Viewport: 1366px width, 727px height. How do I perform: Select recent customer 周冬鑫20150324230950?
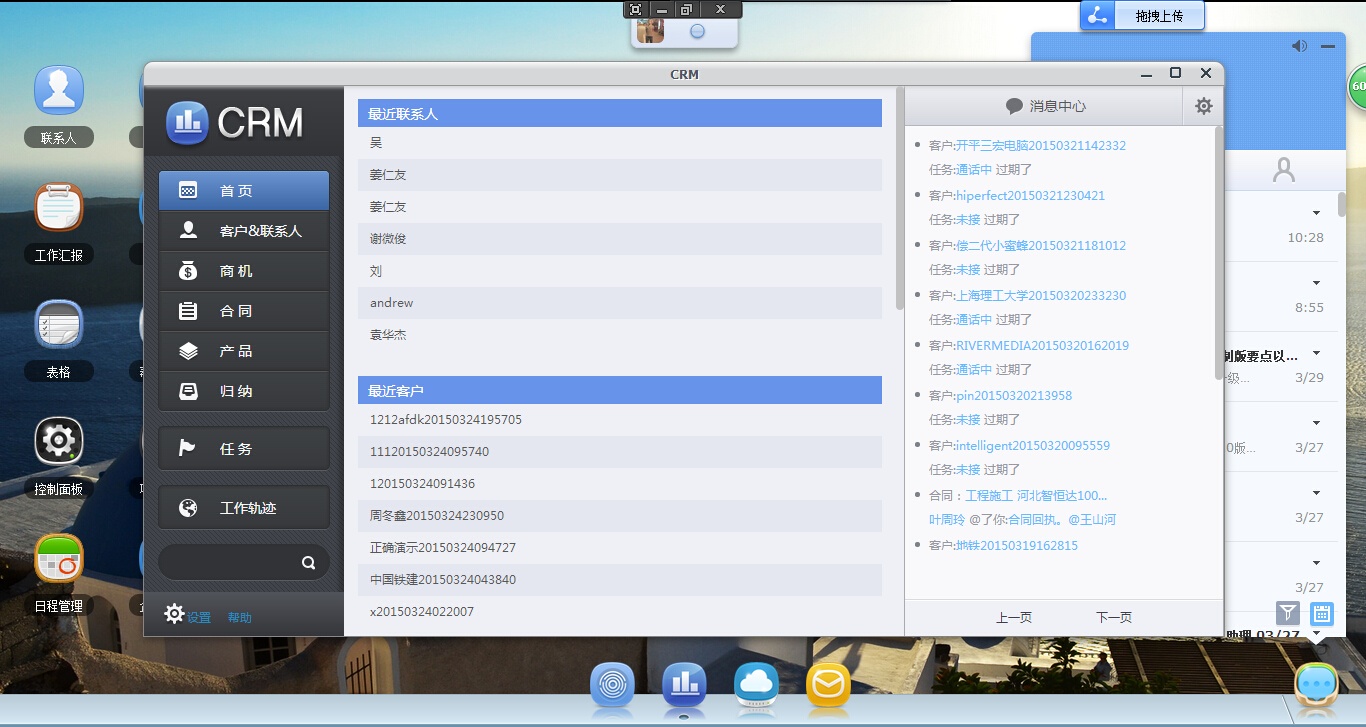(x=620, y=516)
